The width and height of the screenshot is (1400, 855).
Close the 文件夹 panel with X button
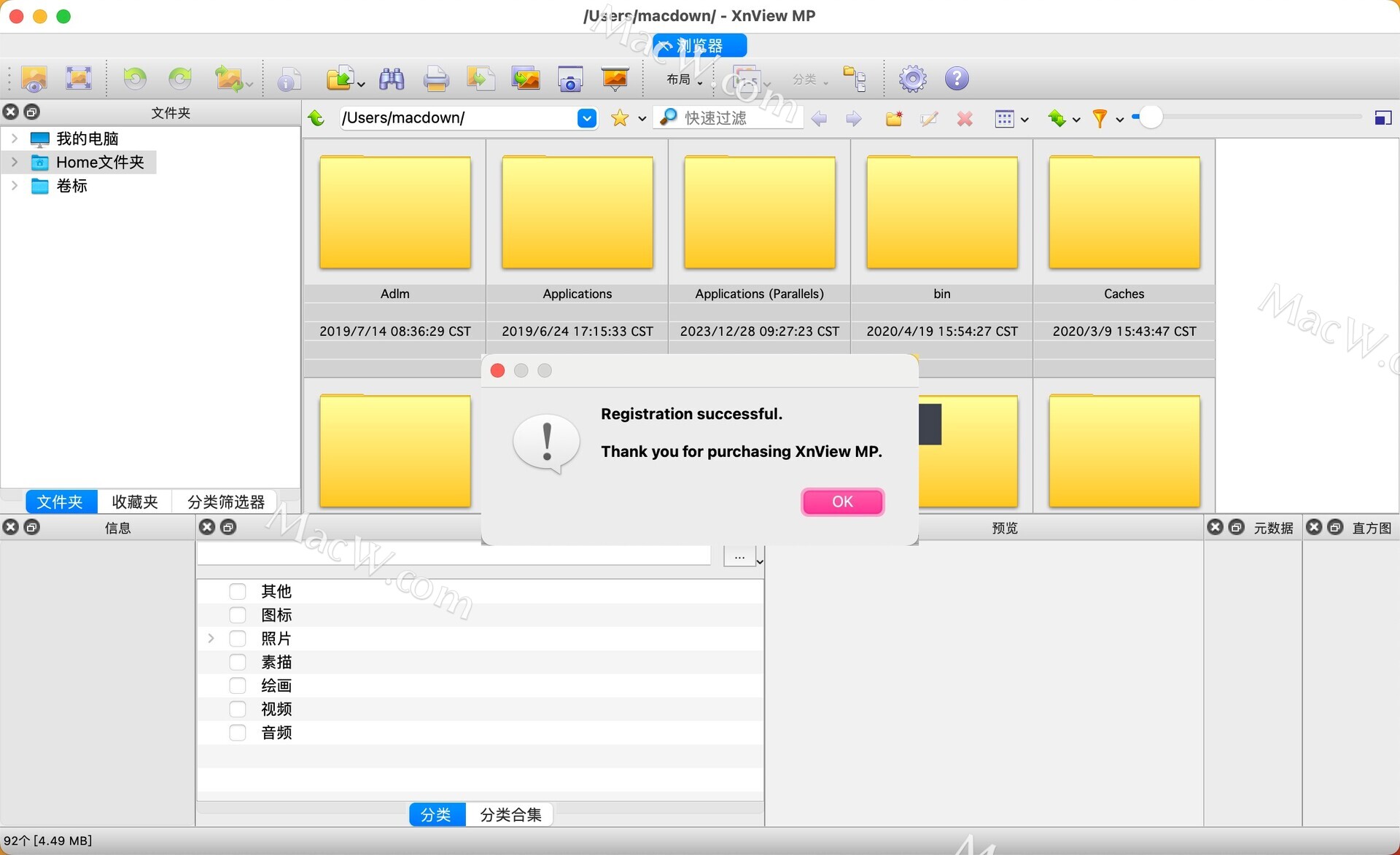[10, 112]
